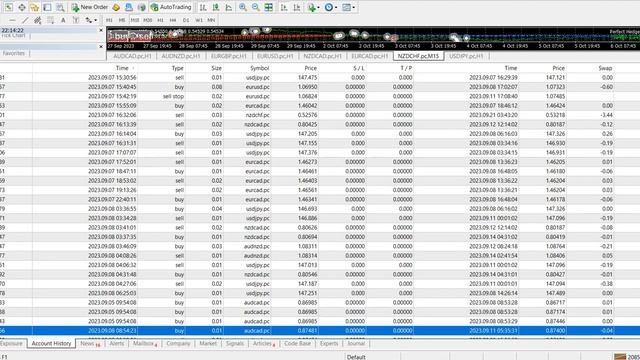Close the Navigator panel with X

pos(101,47)
